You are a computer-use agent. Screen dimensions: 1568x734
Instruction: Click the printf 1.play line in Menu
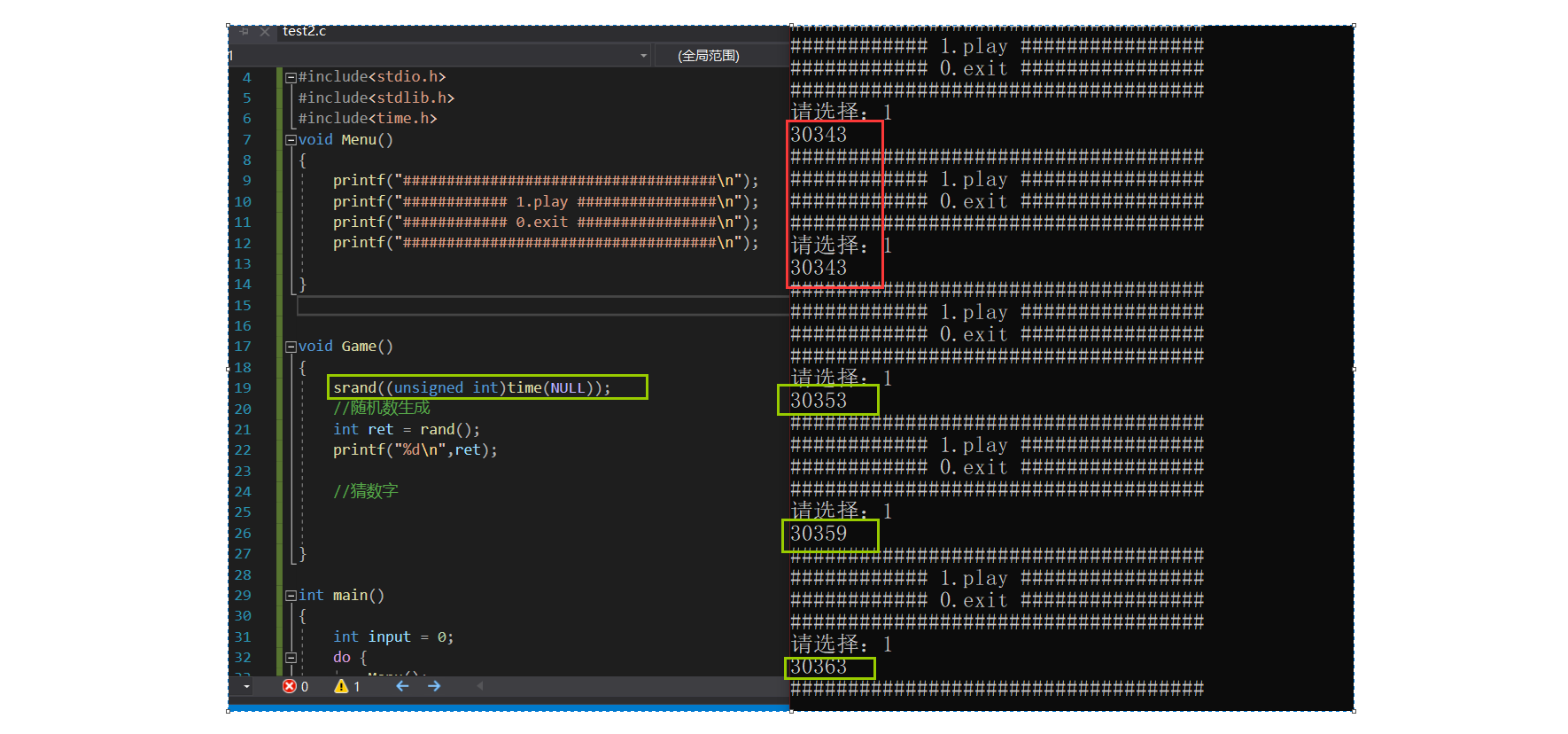[546, 202]
